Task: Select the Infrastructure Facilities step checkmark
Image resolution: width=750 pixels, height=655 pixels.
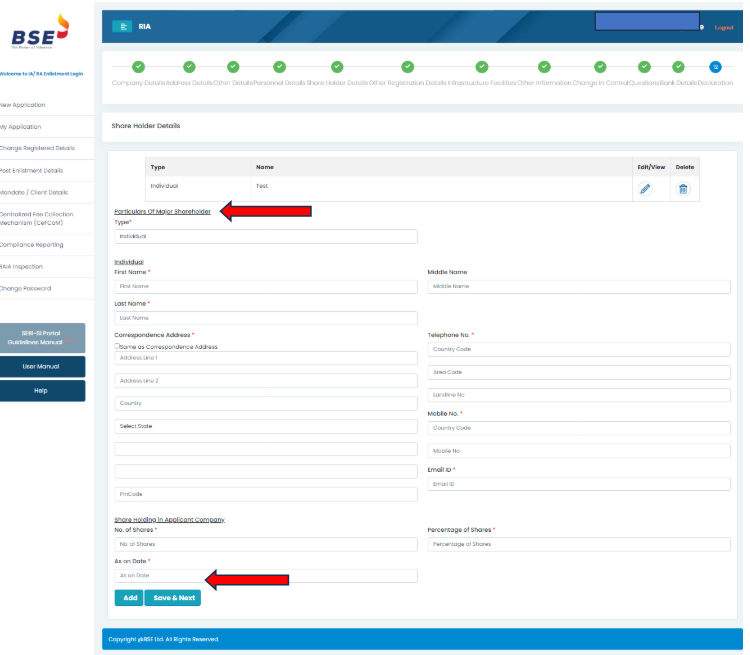Action: pos(481,66)
